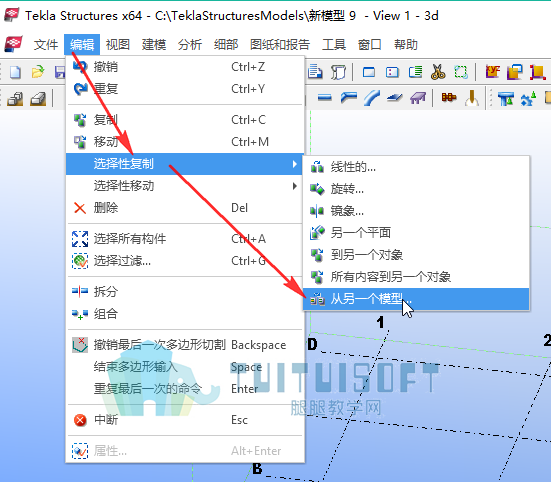Select 镜象... copy option
The height and width of the screenshot is (482, 551).
416,211
